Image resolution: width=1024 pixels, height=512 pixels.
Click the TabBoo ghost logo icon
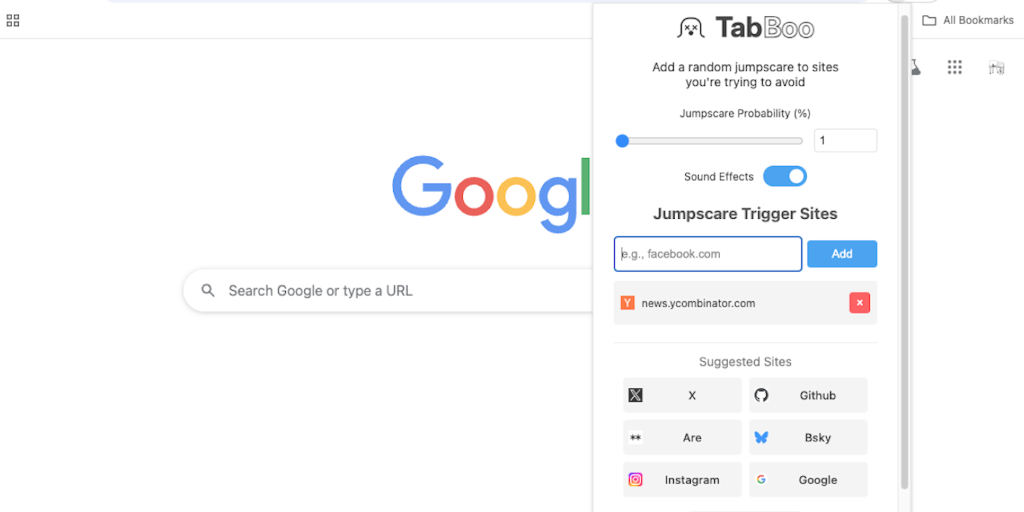click(691, 28)
